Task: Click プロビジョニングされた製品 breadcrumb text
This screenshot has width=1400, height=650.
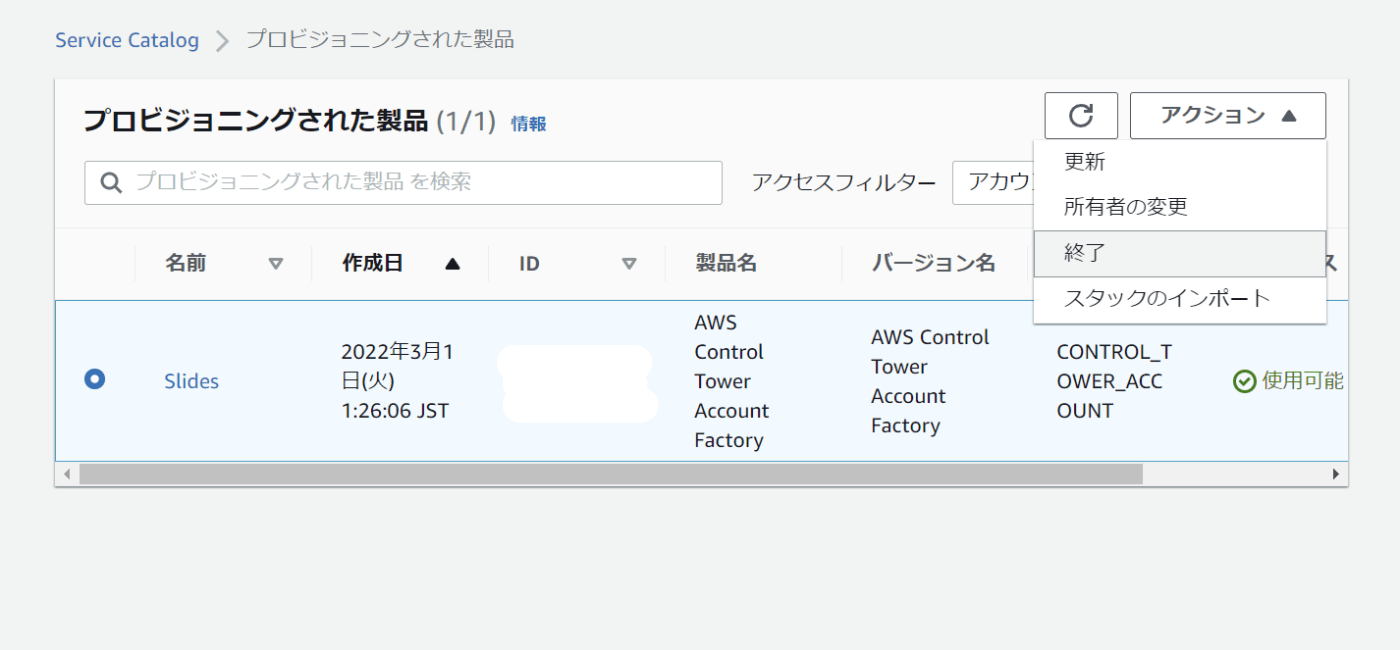Action: click(x=380, y=40)
